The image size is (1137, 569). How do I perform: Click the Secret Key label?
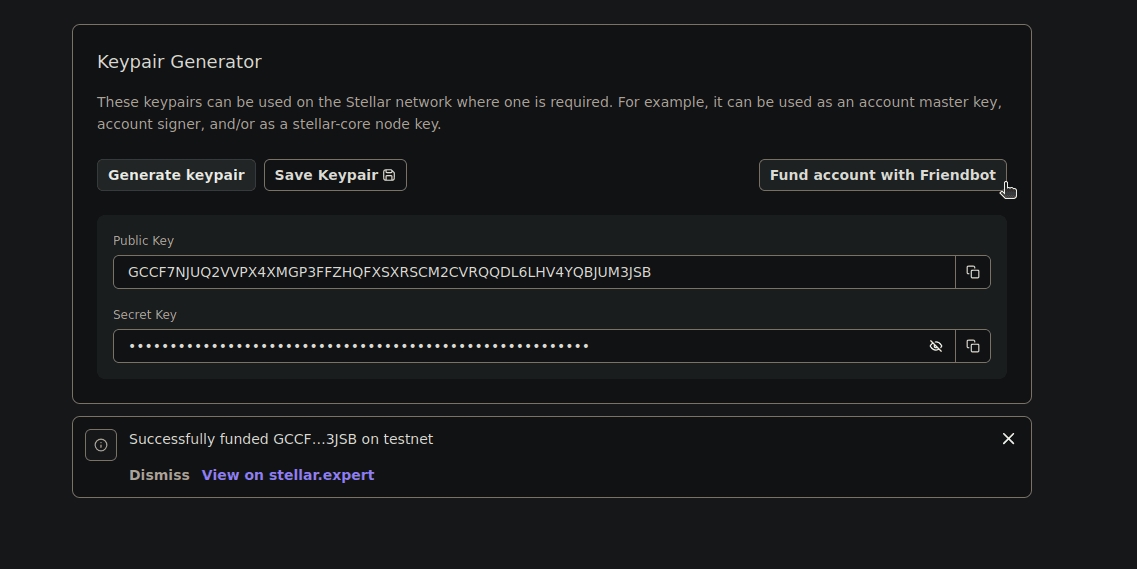click(145, 315)
